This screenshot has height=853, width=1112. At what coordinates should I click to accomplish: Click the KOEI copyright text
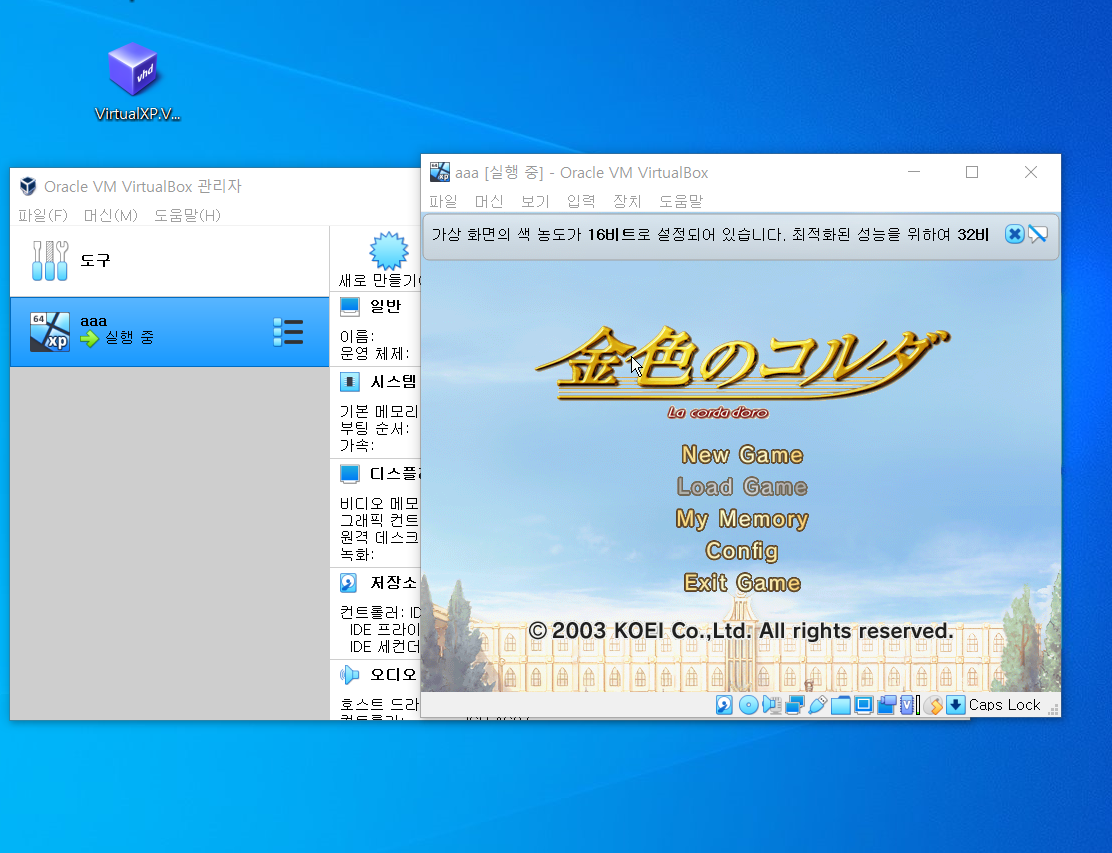[741, 630]
